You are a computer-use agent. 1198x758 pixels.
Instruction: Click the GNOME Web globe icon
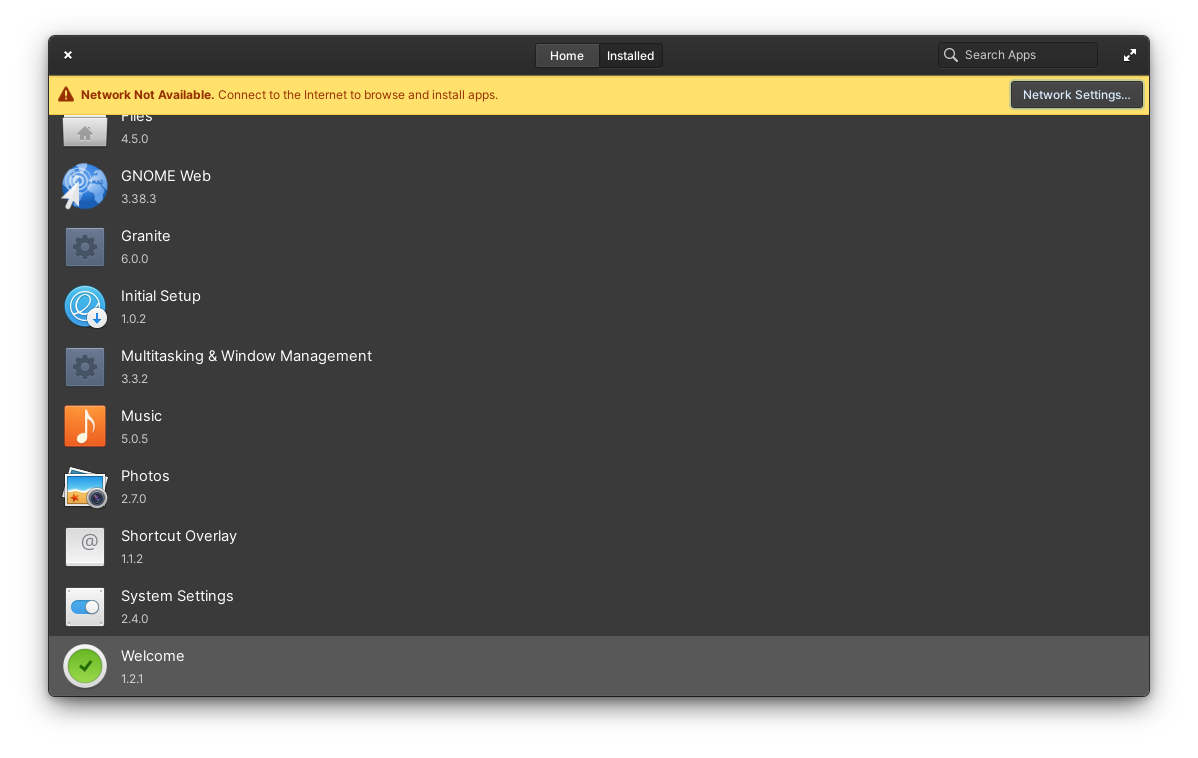coord(85,186)
